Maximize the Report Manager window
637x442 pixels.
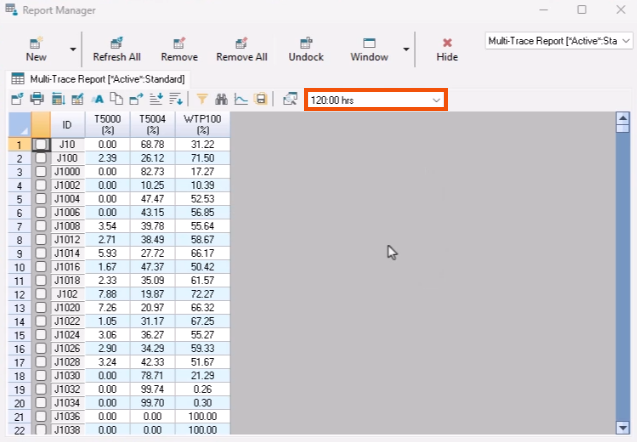pos(582,9)
